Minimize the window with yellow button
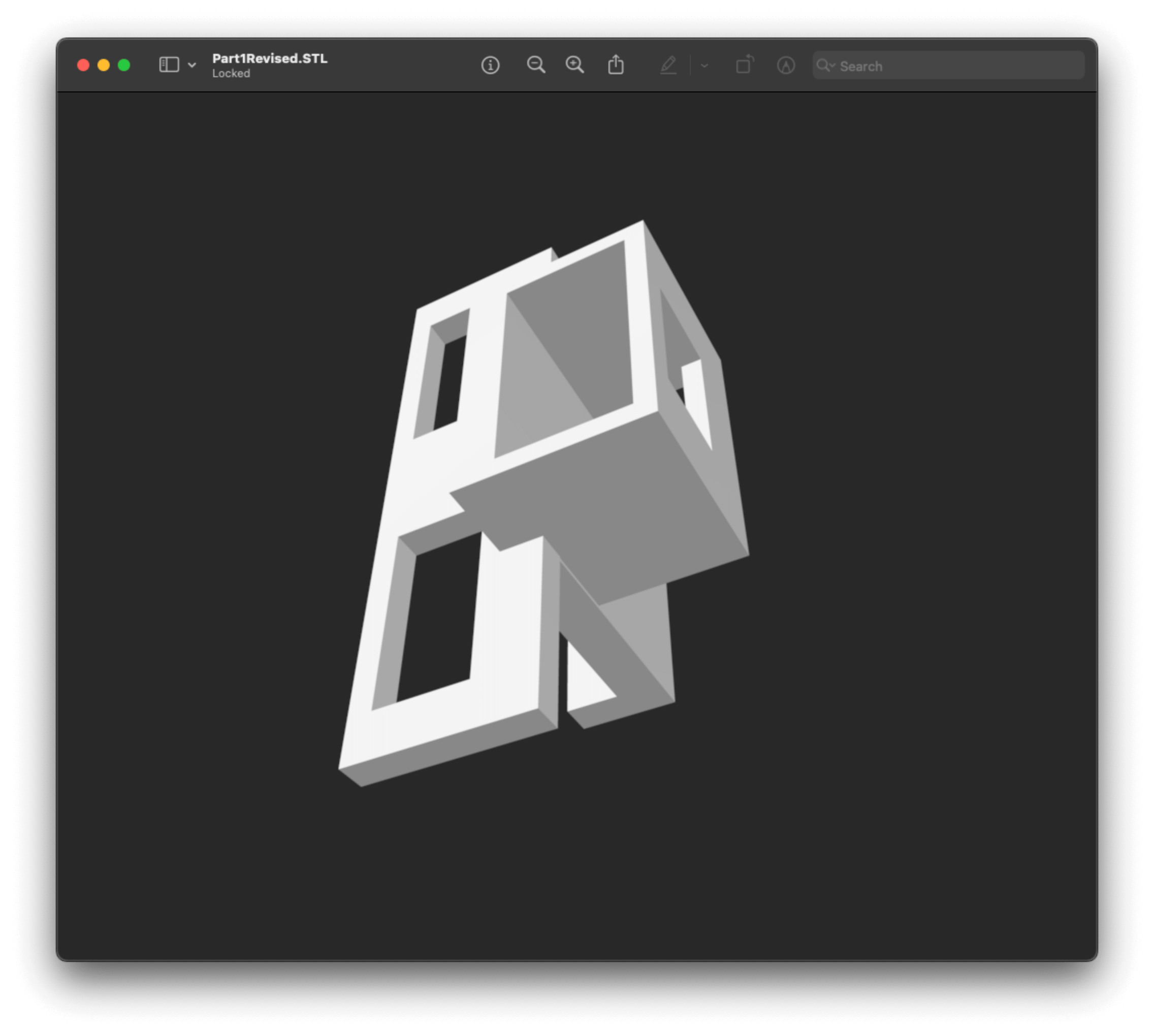The image size is (1154, 1036). (104, 65)
